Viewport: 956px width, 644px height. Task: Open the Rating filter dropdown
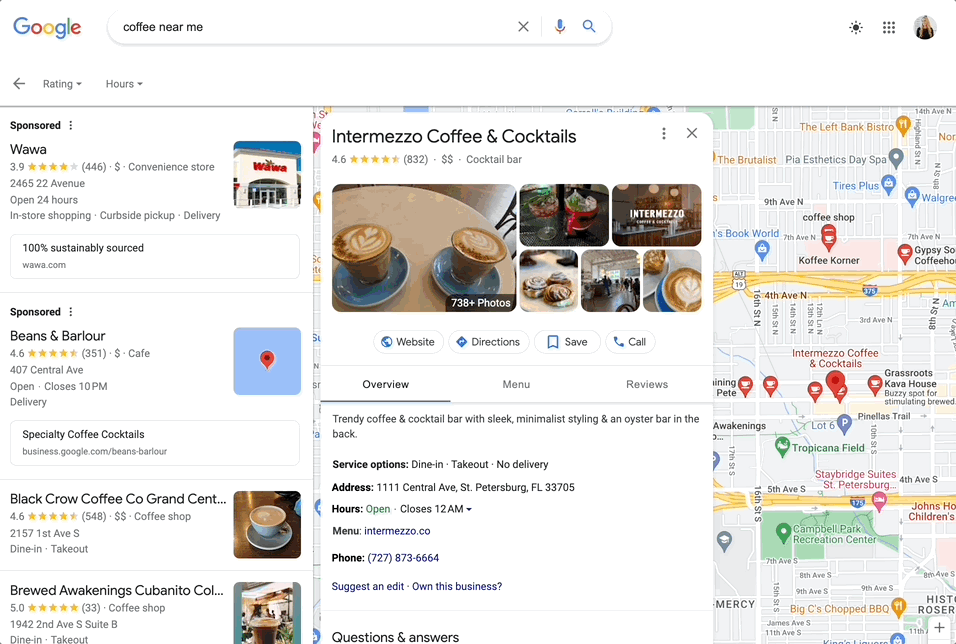coord(62,84)
